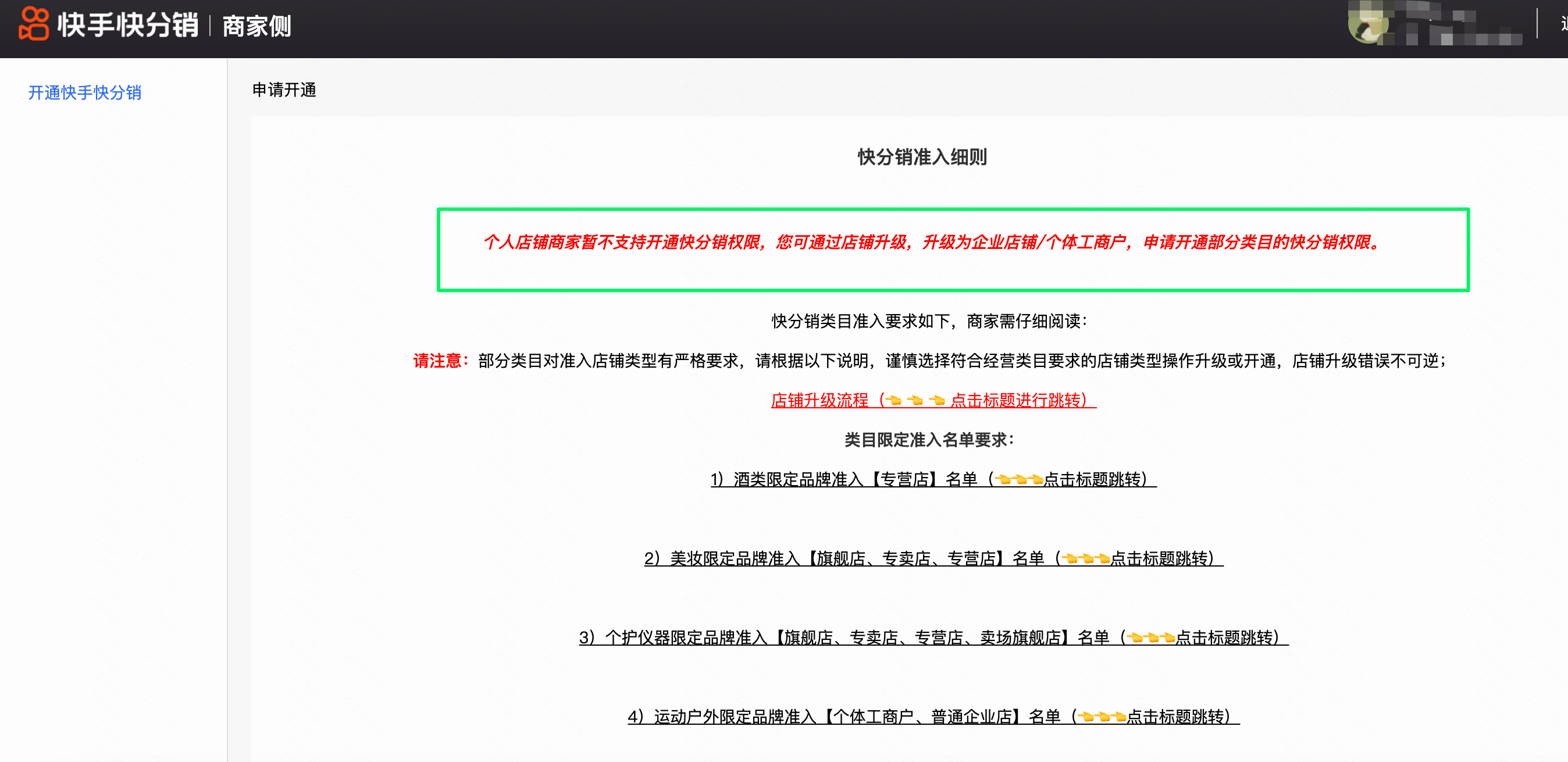
Task: Click the 快手快分销 header title text
Action: tap(128, 26)
